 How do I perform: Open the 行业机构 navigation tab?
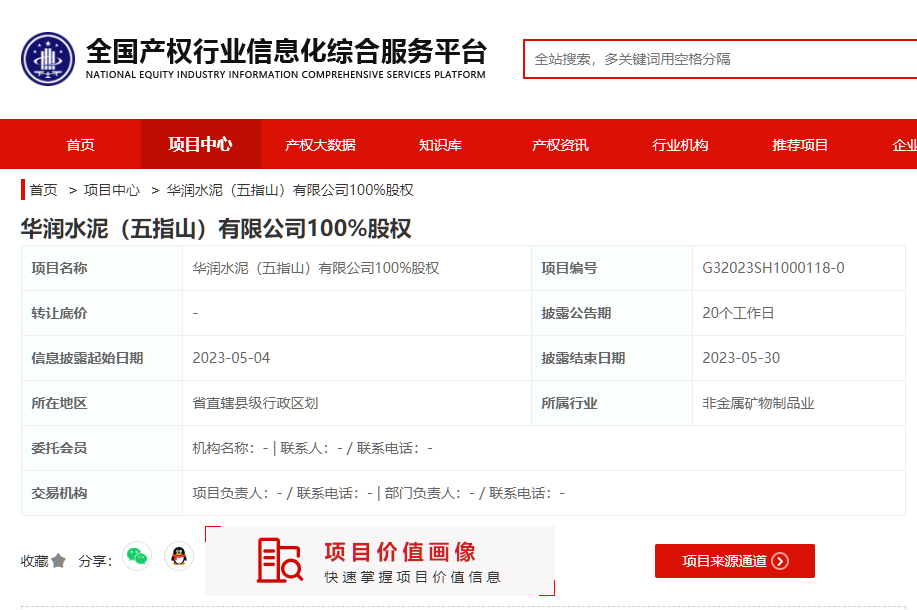point(680,144)
